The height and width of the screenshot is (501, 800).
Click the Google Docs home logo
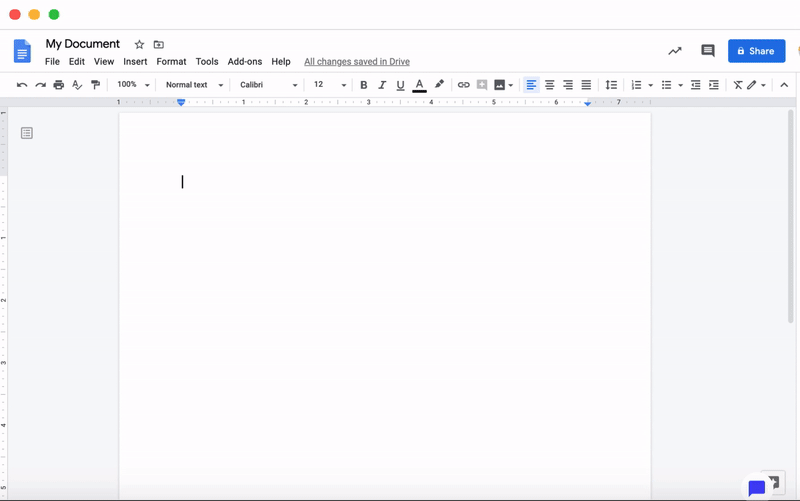22,51
